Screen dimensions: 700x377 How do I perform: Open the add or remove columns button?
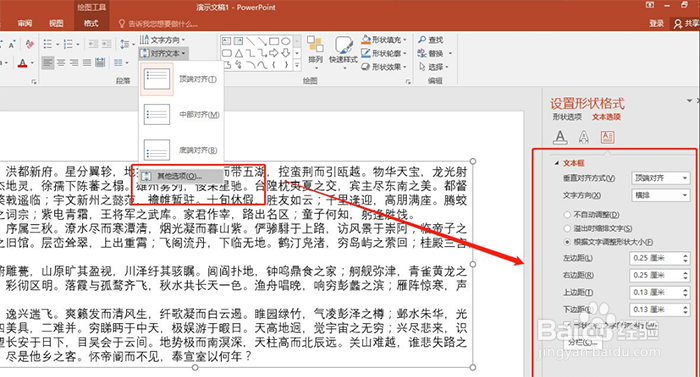pyautogui.click(x=121, y=63)
